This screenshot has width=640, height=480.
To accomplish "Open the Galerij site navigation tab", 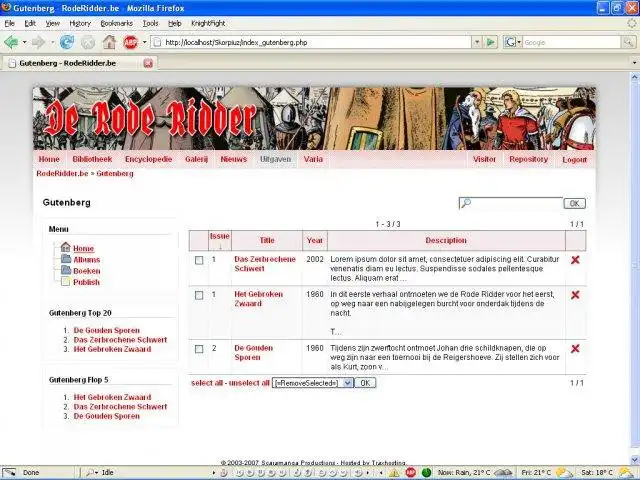I will coord(196,159).
